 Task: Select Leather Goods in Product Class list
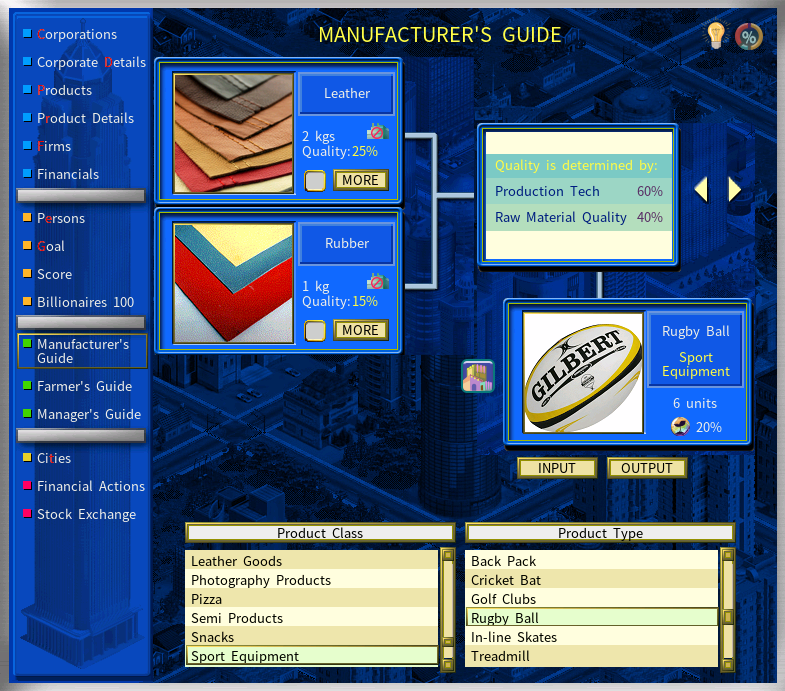click(x=312, y=561)
